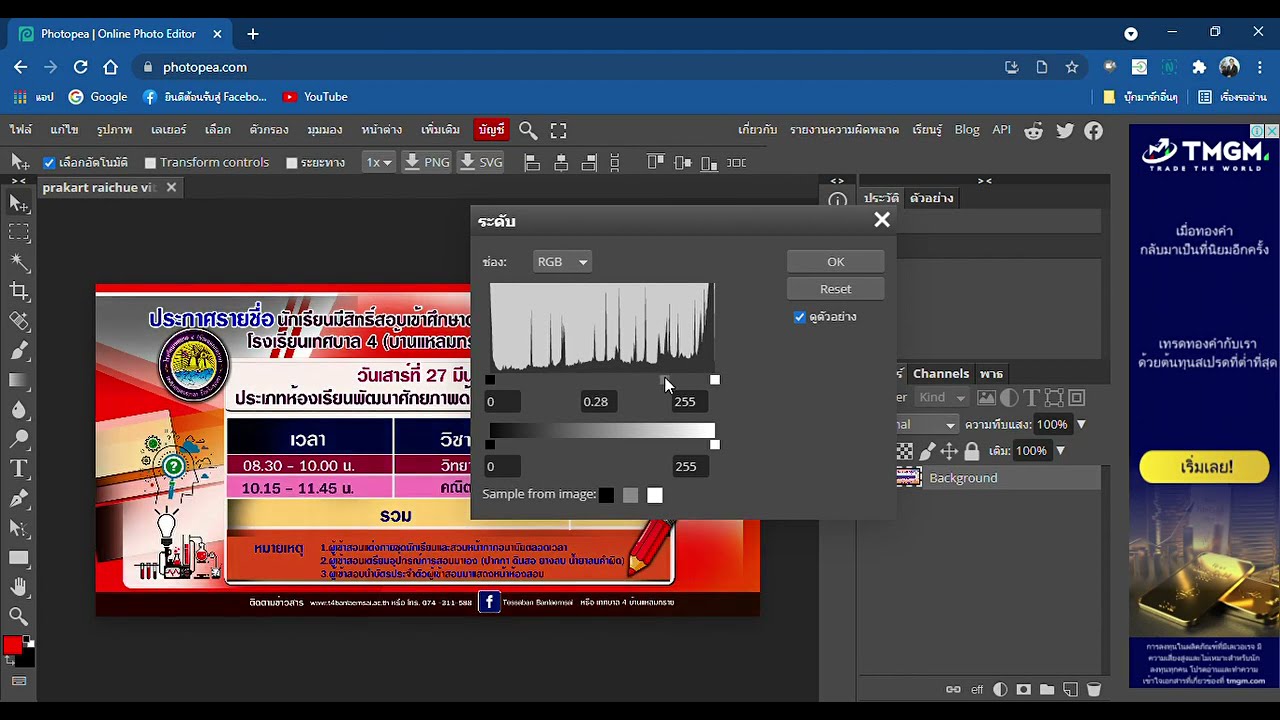Select the Brush tool

tap(19, 351)
